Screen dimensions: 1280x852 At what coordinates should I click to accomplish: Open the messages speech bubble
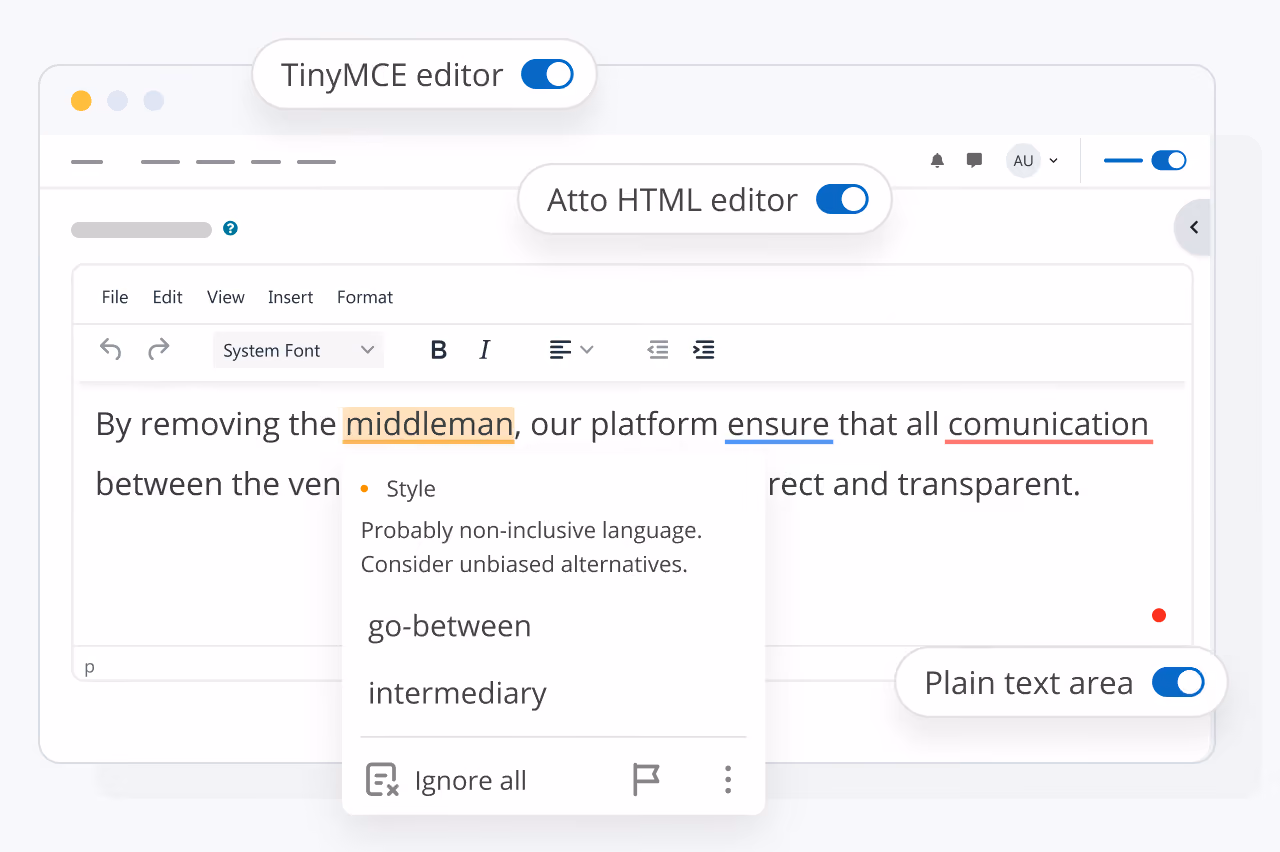pyautogui.click(x=974, y=160)
